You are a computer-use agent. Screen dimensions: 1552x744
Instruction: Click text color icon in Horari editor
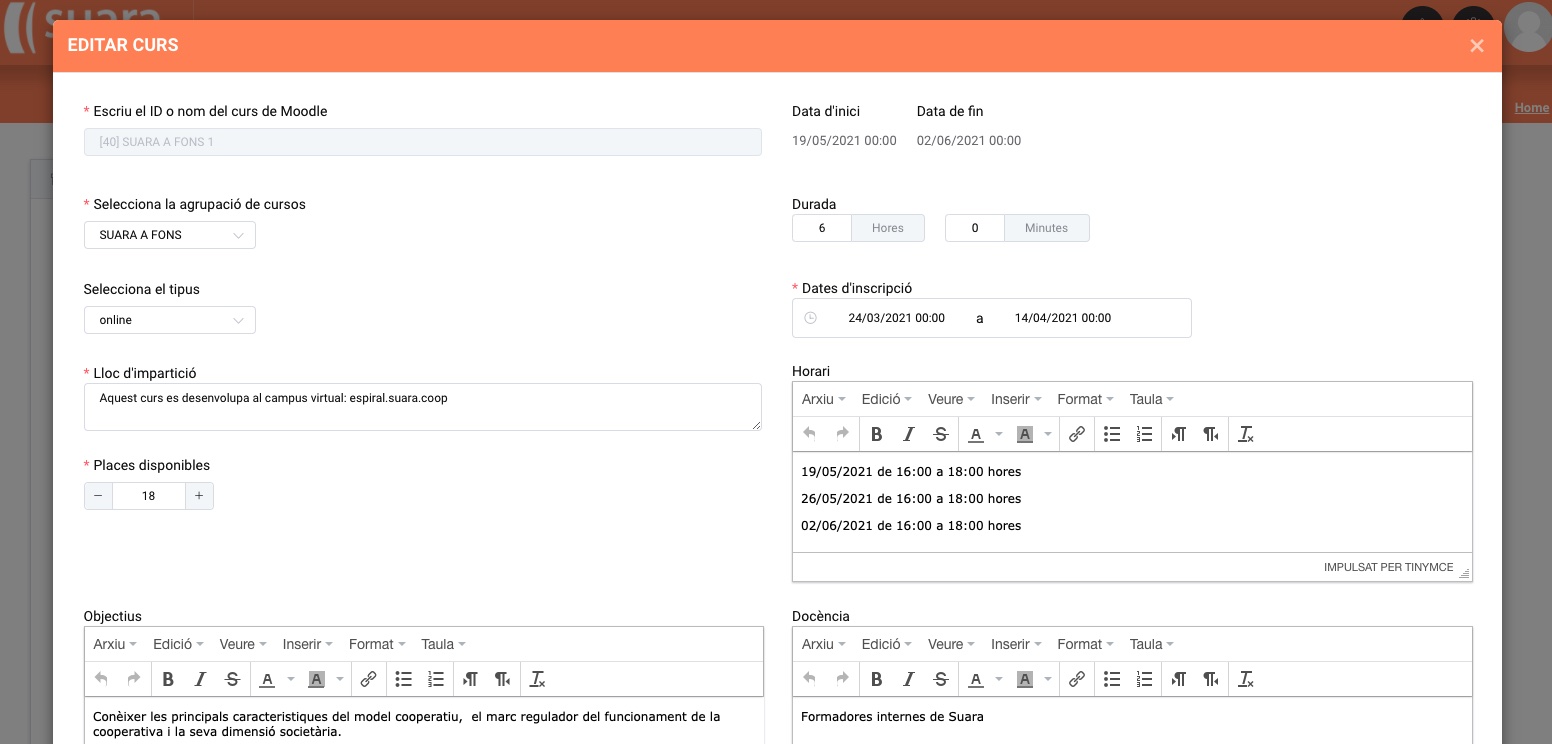[x=975, y=434]
